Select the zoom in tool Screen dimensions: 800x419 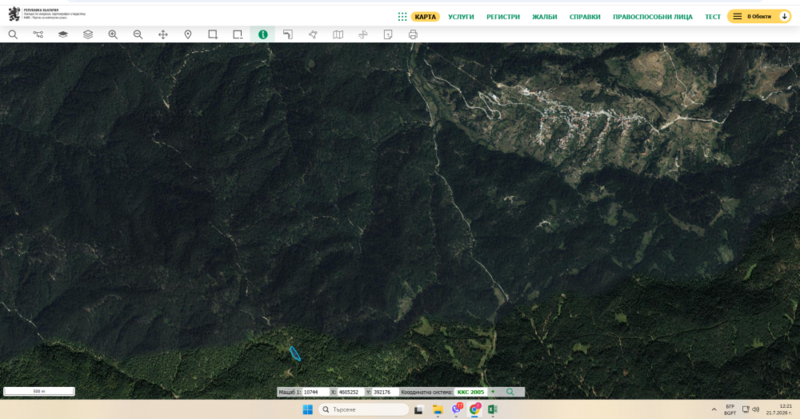[113, 35]
